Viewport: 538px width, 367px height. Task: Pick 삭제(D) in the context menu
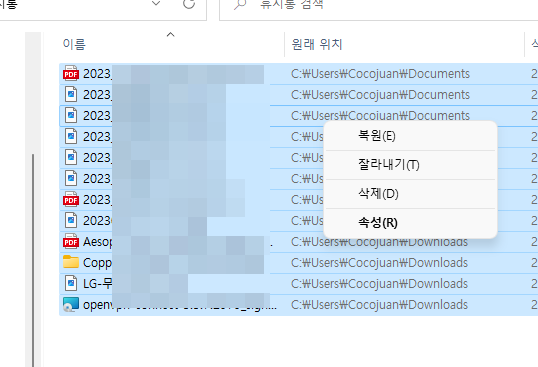411,194
